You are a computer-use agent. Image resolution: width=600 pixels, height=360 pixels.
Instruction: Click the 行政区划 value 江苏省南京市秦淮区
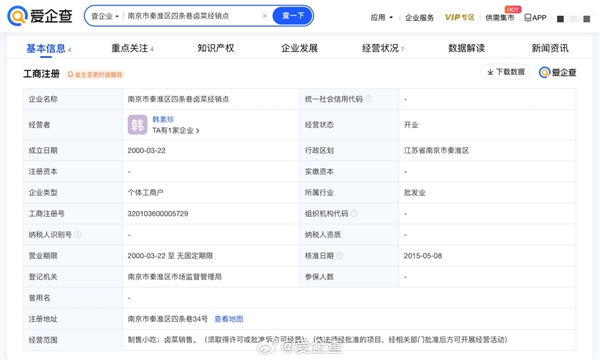pyautogui.click(x=436, y=150)
